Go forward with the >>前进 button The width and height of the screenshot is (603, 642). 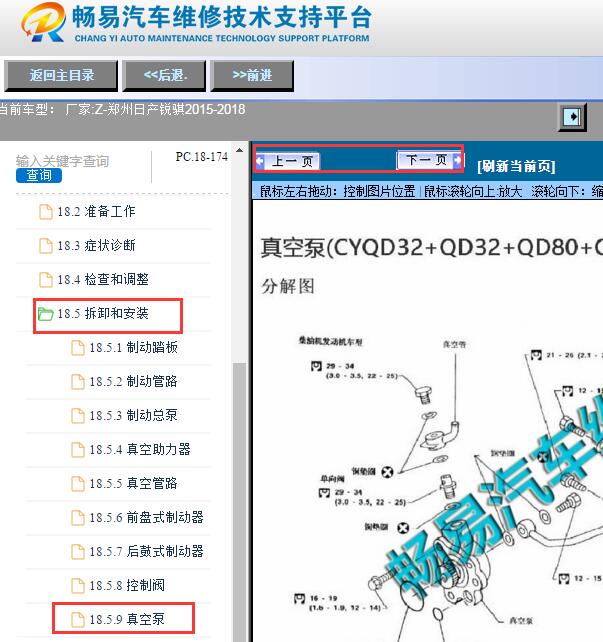(252, 75)
